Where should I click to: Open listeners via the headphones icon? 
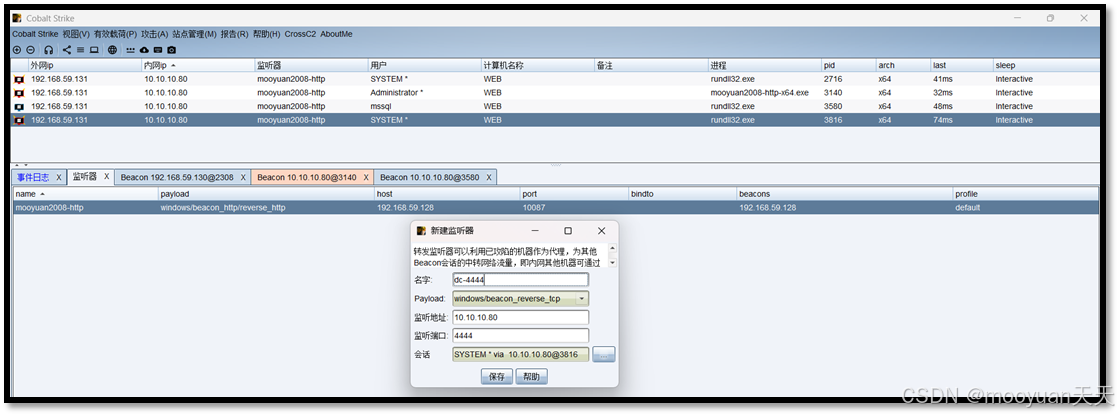(49, 50)
